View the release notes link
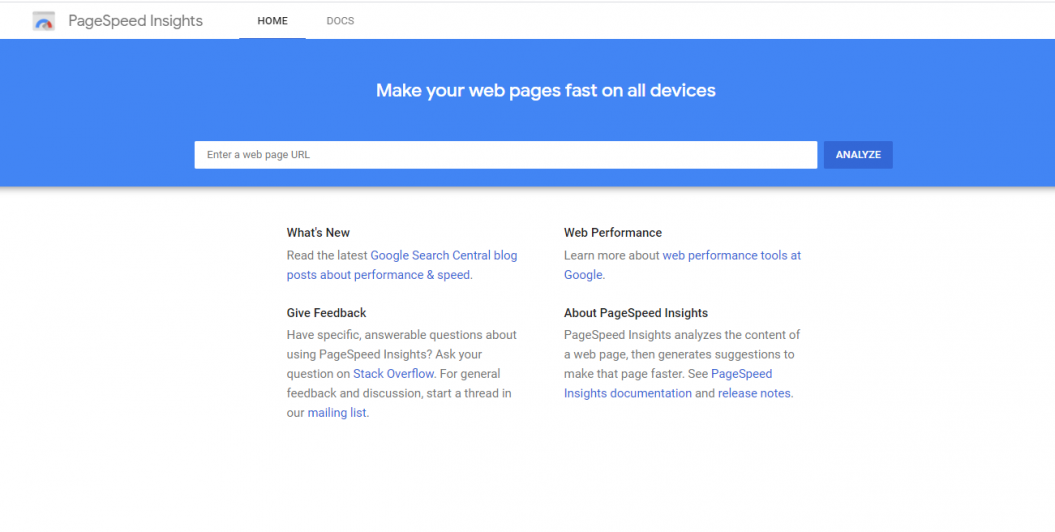 click(x=754, y=393)
